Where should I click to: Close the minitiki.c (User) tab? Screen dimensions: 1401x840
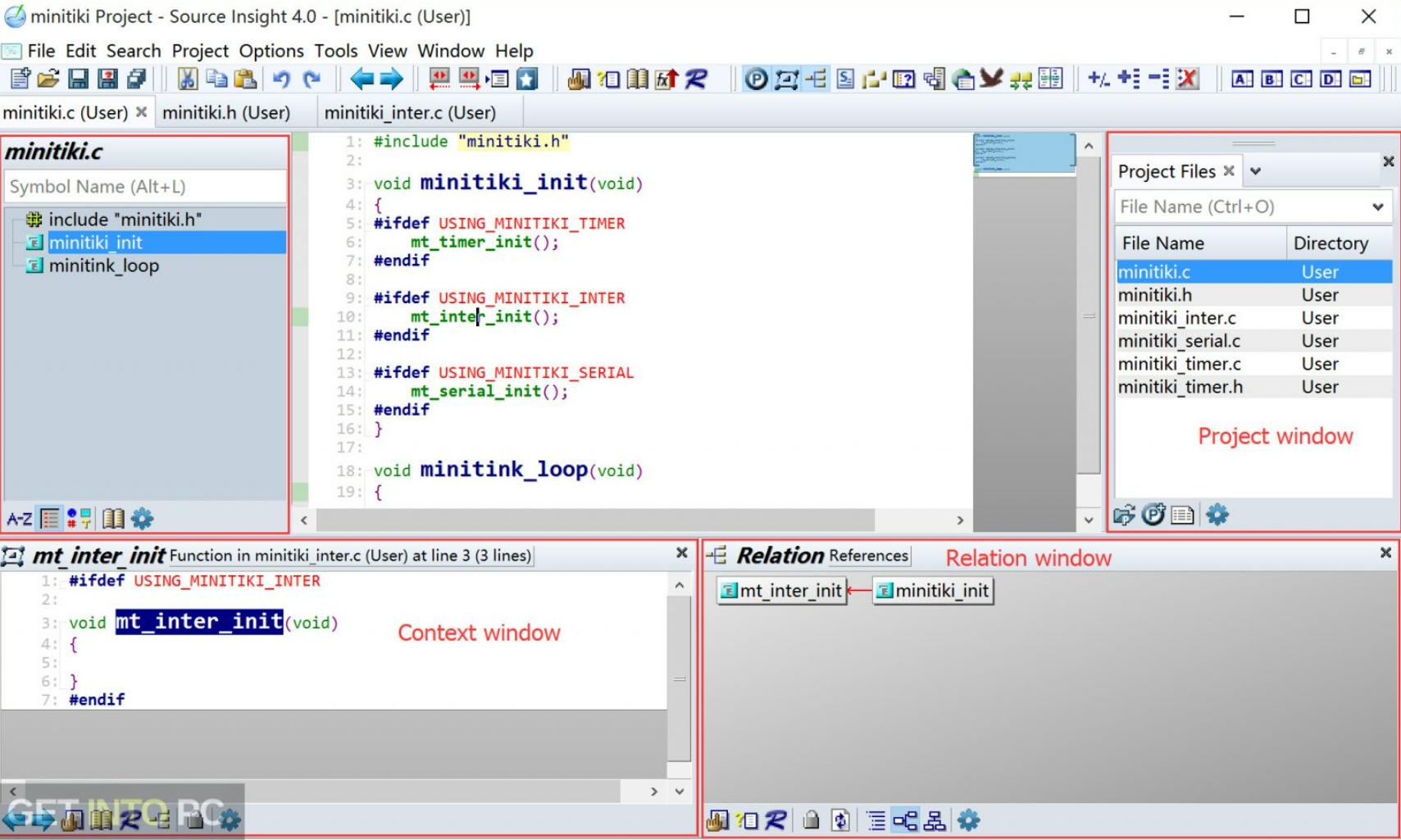141,111
